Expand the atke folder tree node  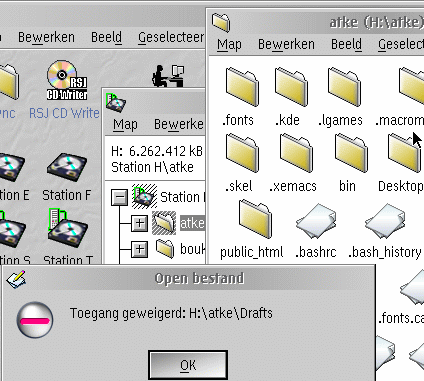(x=139, y=223)
